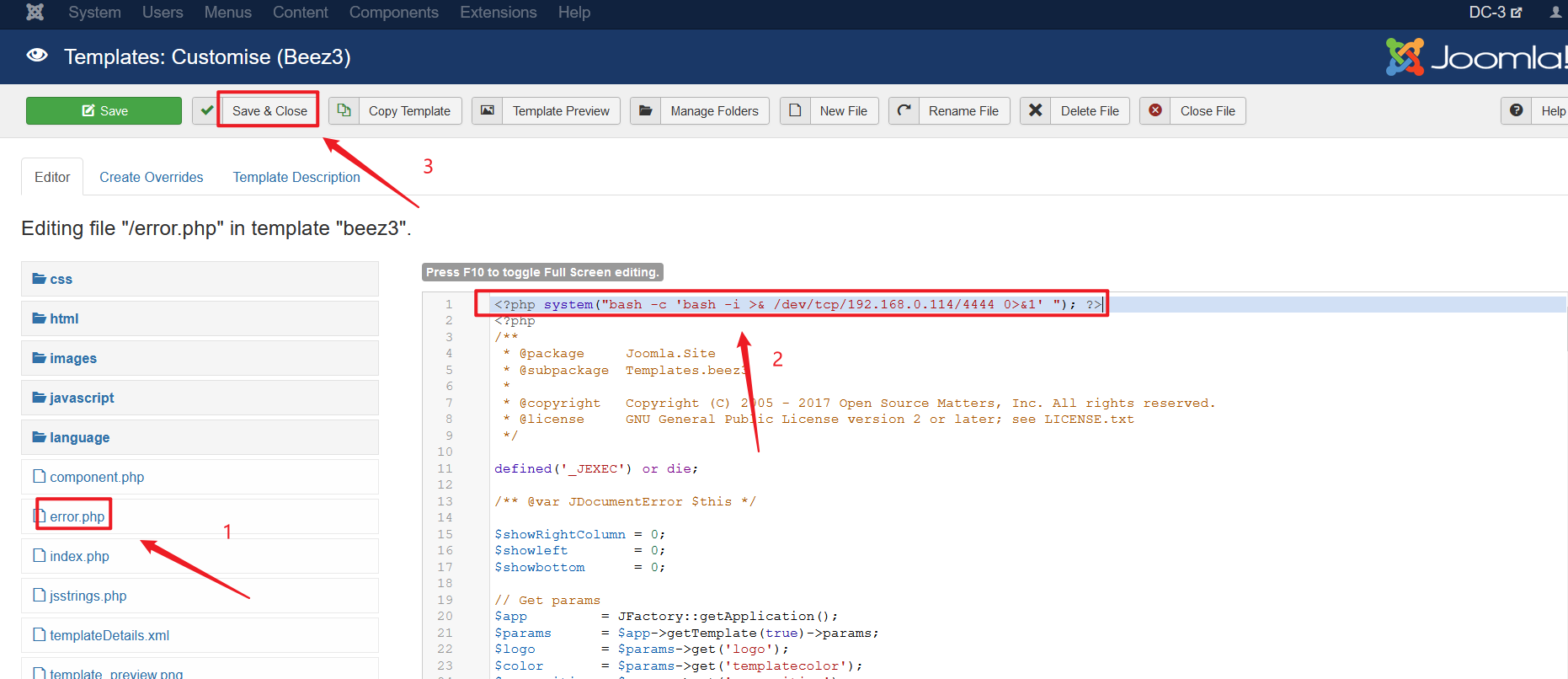Click the '// Get params' comment line
This screenshot has width=1568, height=679.
pos(547,600)
